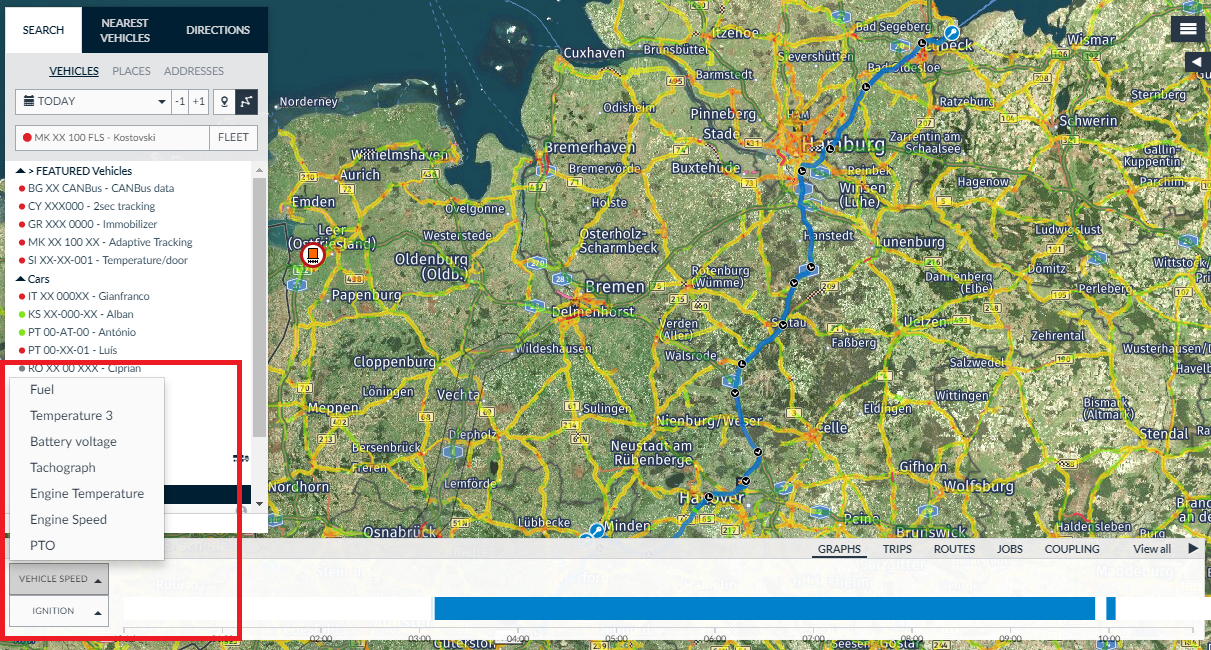Viewport: 1211px width, 650px height.
Task: Activate the route/track icon beside the pin icon
Action: 249,101
